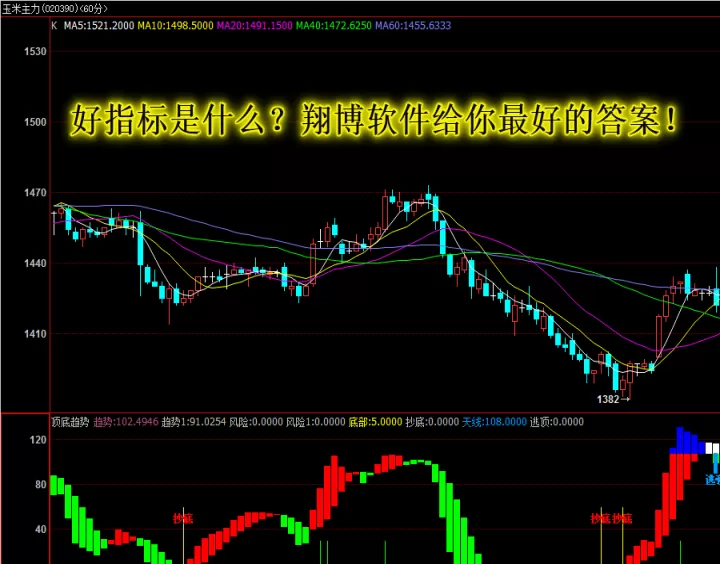
Task: Click the 1382 lowest price marker
Action: click(608, 400)
